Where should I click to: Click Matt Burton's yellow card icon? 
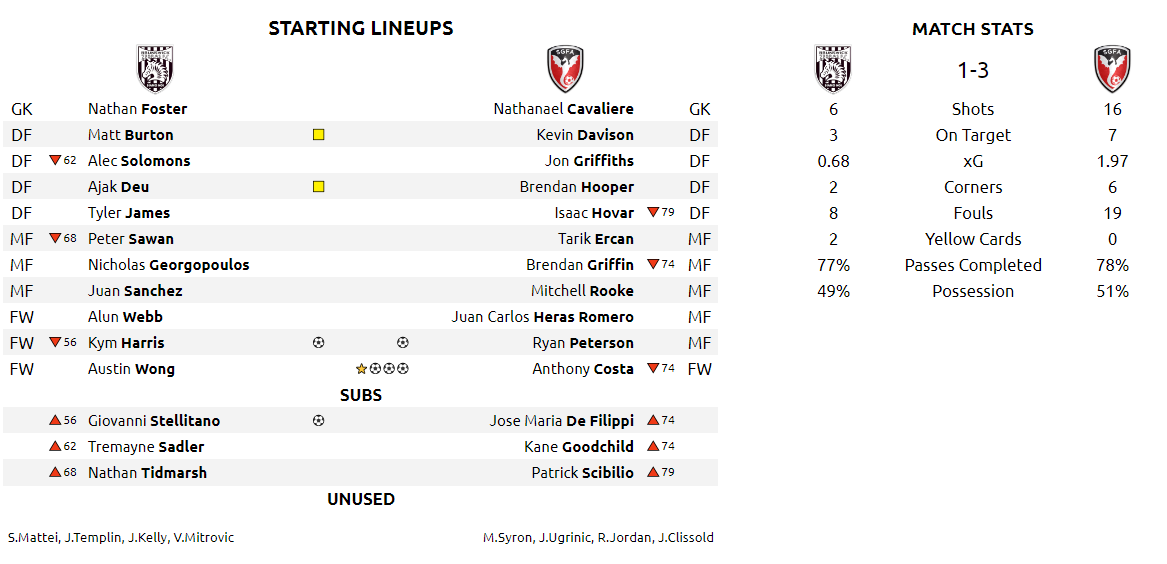coord(319,135)
